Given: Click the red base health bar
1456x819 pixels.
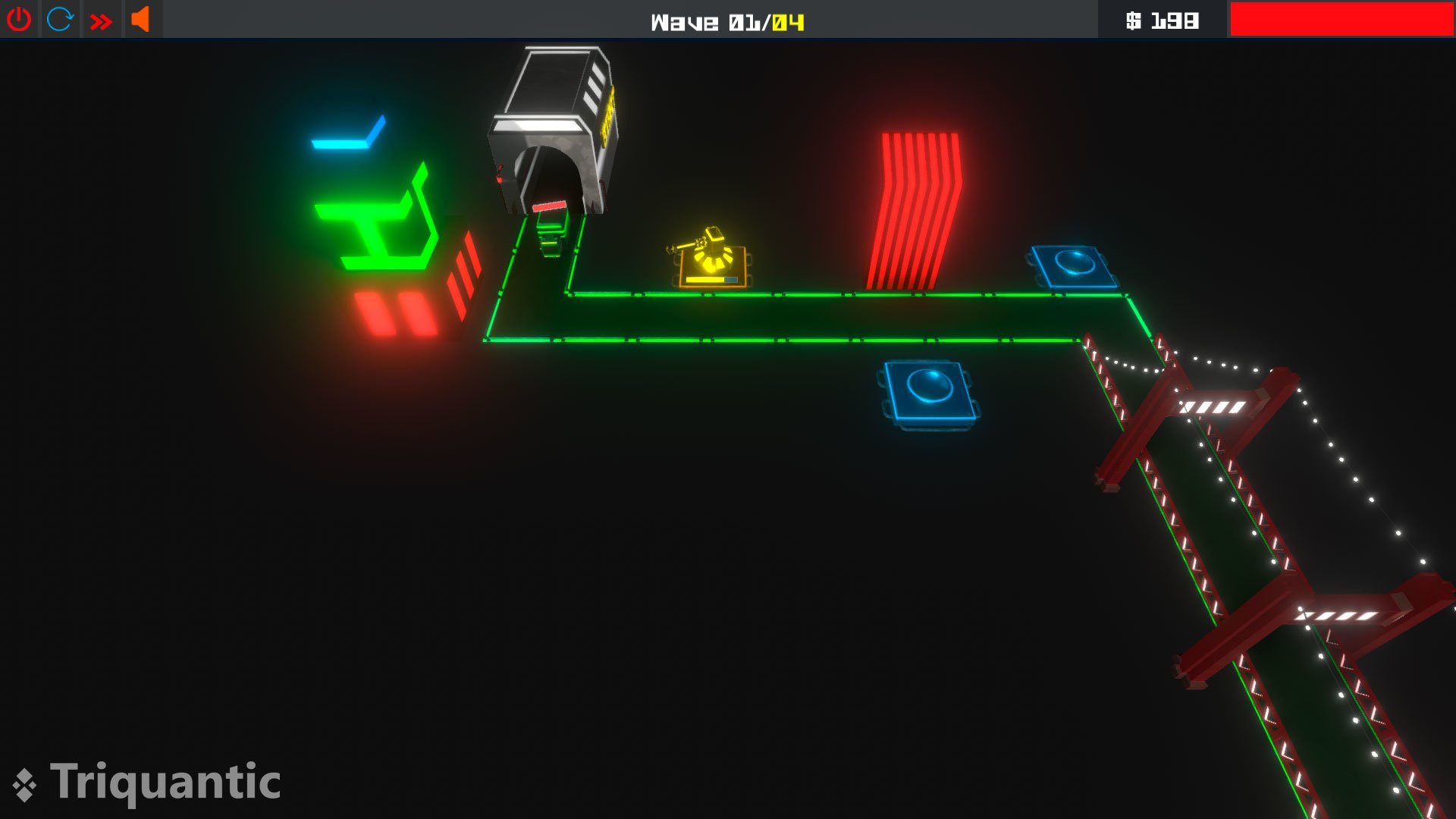Looking at the screenshot, I should coord(1341,19).
